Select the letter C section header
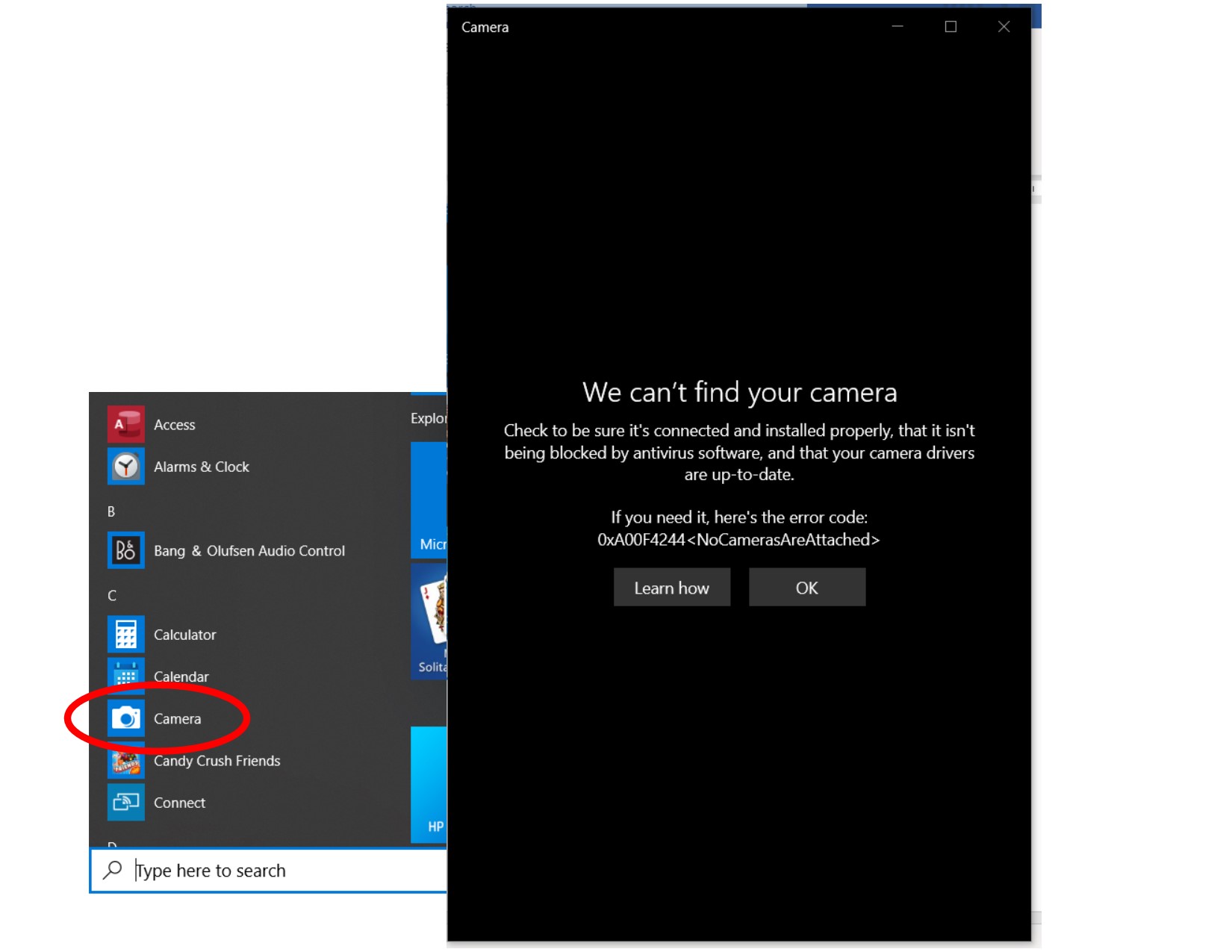The width and height of the screenshot is (1232, 952). [x=113, y=595]
